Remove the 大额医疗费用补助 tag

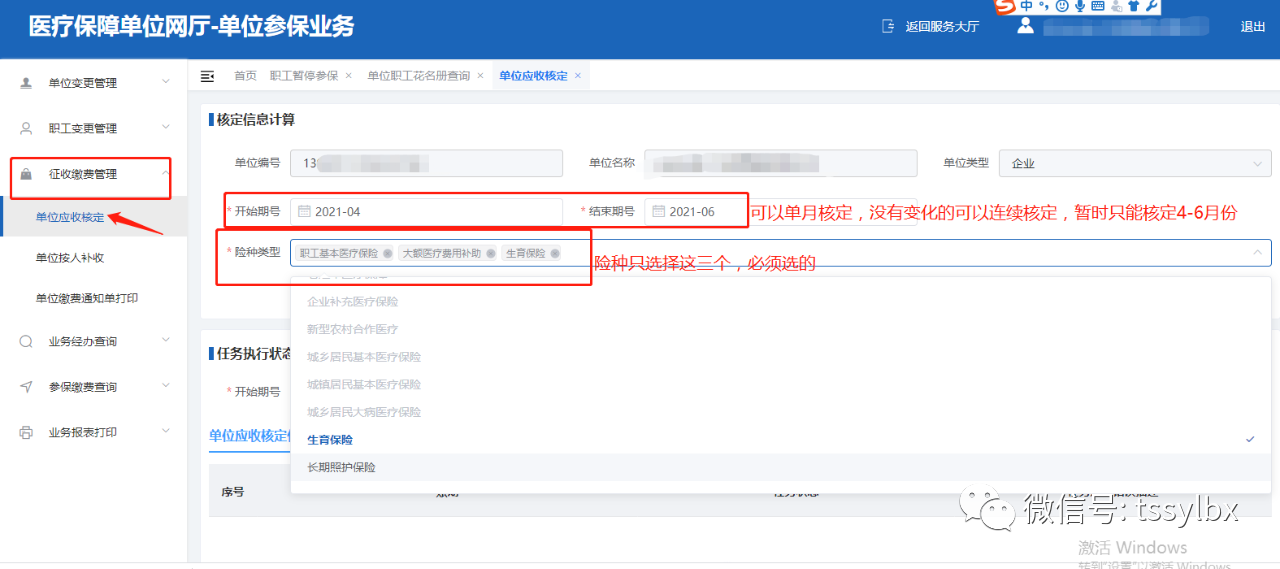pos(491,254)
